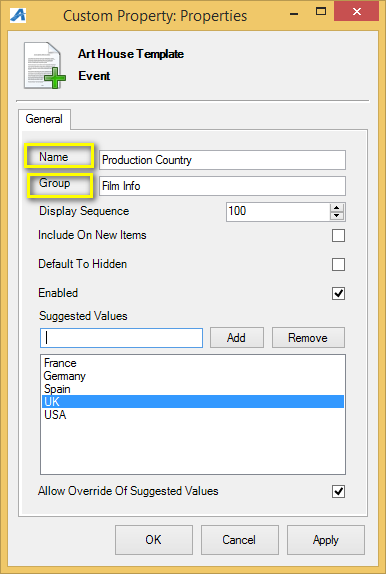
Task: Click the document with green plus icon
Action: point(45,66)
